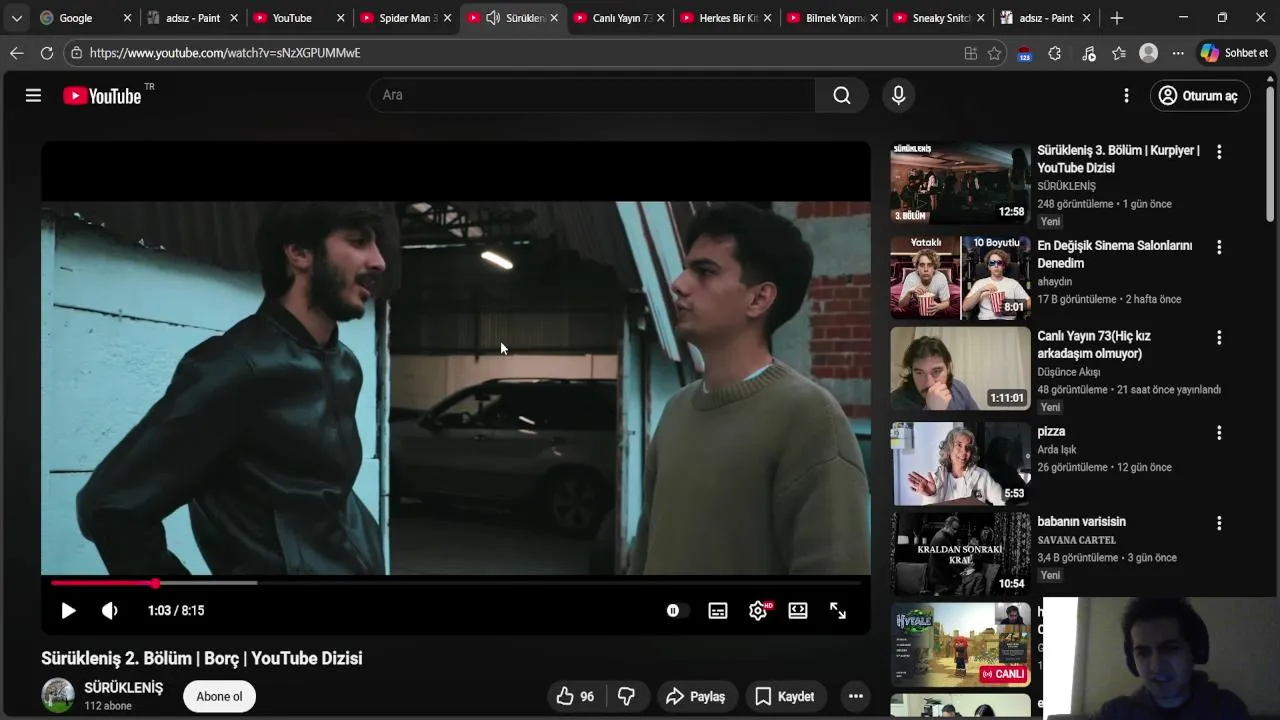Viewport: 1280px width, 720px height.
Task: Open the SÜRÜKLENİŞ channel name link
Action: click(124, 688)
